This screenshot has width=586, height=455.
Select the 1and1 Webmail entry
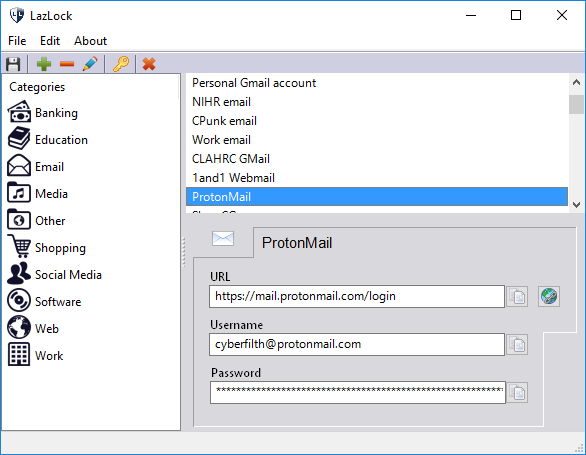coord(377,178)
